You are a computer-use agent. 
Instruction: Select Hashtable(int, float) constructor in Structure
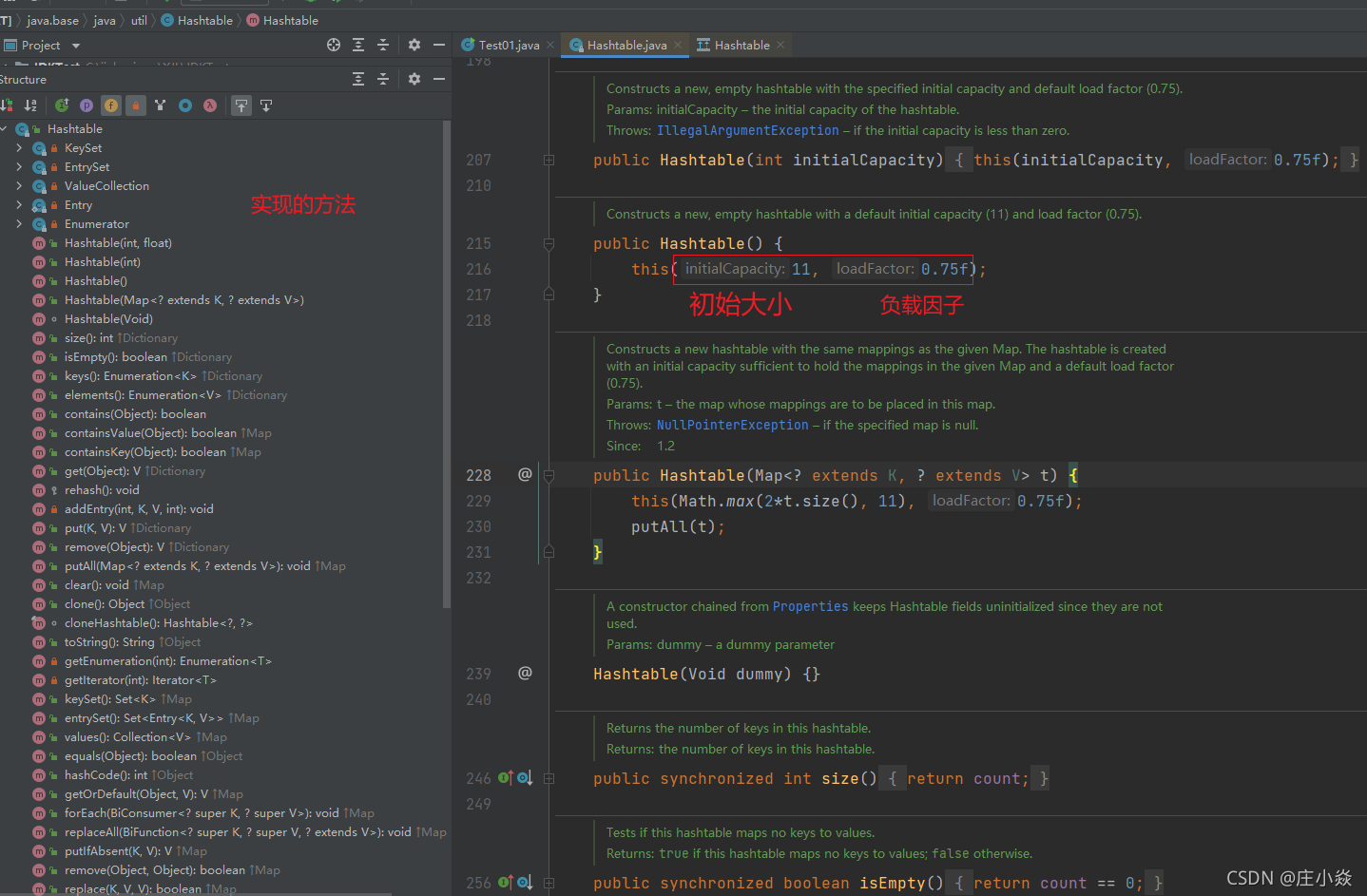tap(118, 242)
